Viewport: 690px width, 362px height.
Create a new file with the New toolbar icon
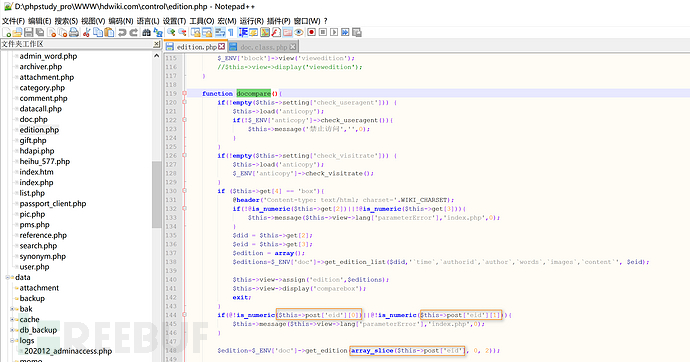click(7, 32)
